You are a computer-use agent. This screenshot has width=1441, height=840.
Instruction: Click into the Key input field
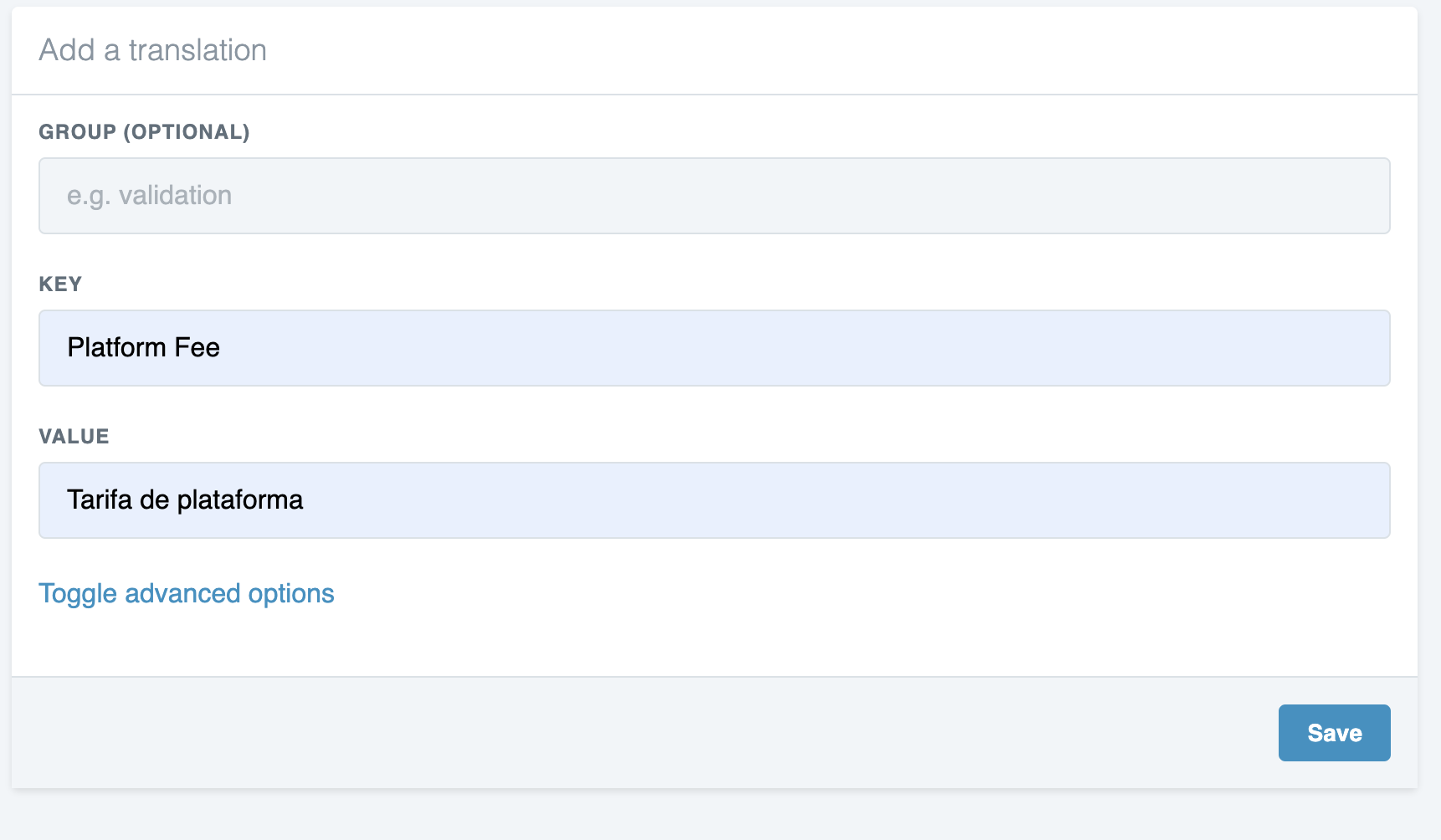(x=714, y=348)
